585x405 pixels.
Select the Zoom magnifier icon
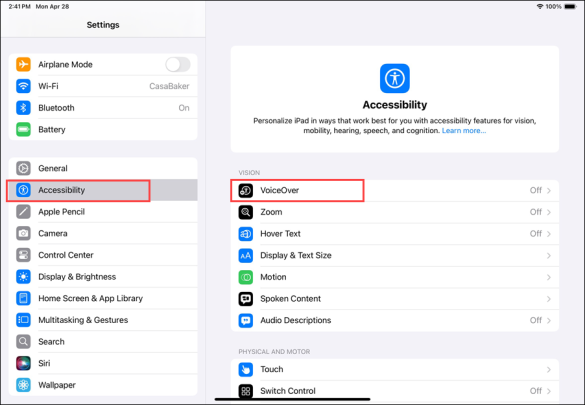pos(245,212)
